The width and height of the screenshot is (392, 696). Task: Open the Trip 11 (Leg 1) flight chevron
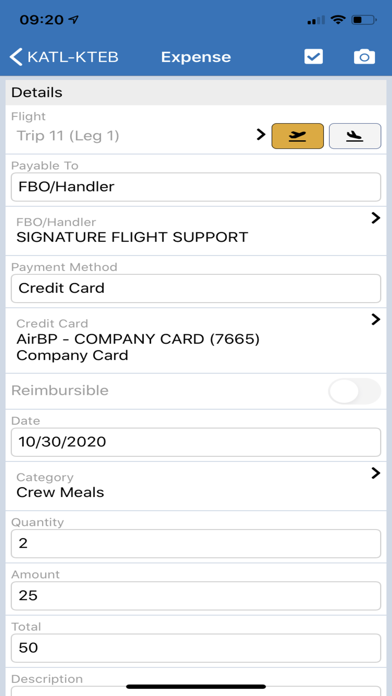click(261, 135)
